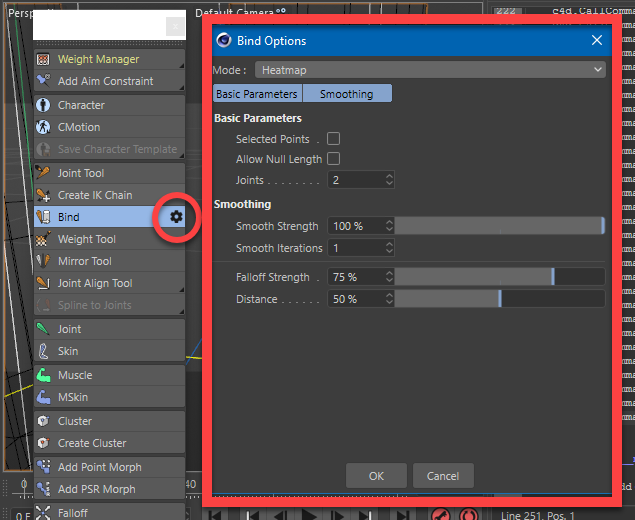This screenshot has height=520, width=635.
Task: Click the Skin deformer icon
Action: coord(44,351)
